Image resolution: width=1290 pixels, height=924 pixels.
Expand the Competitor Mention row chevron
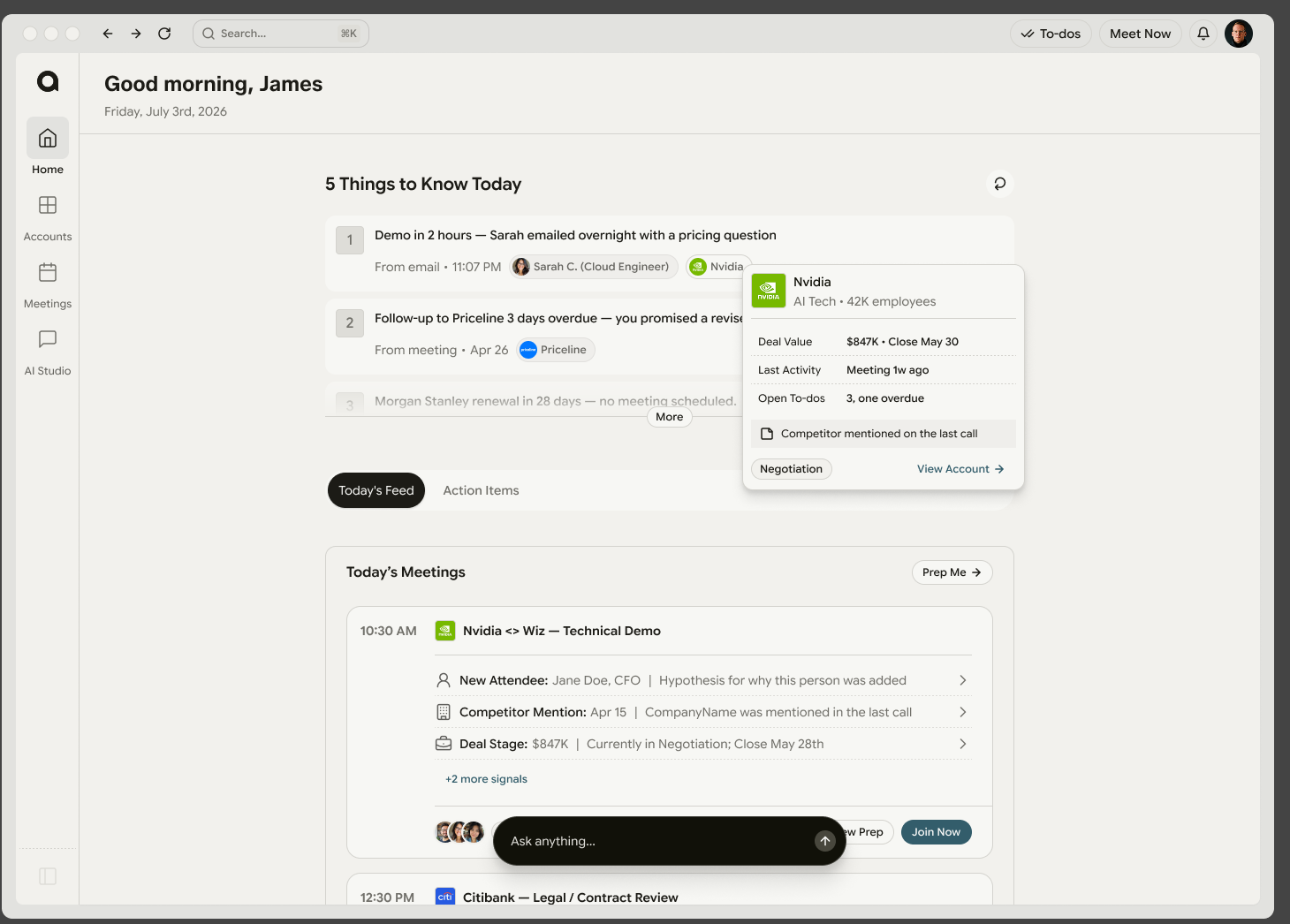pos(963,712)
